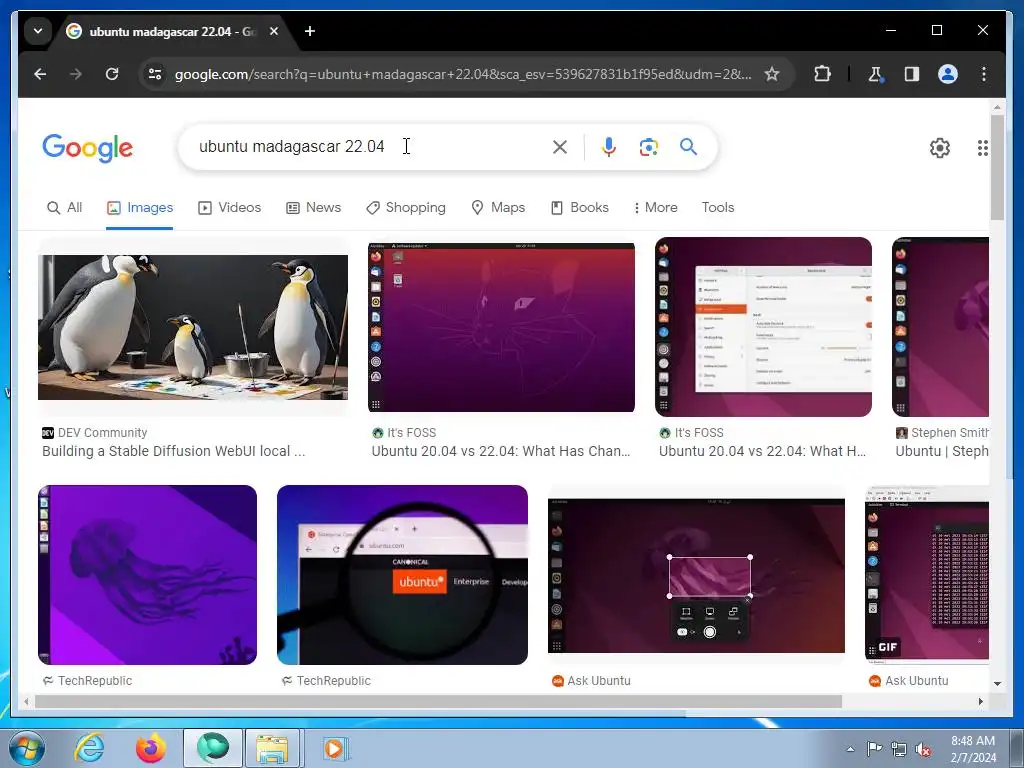Open the Ubuntu cat wallpaper desktop thumbnail
The height and width of the screenshot is (768, 1024).
(x=501, y=327)
